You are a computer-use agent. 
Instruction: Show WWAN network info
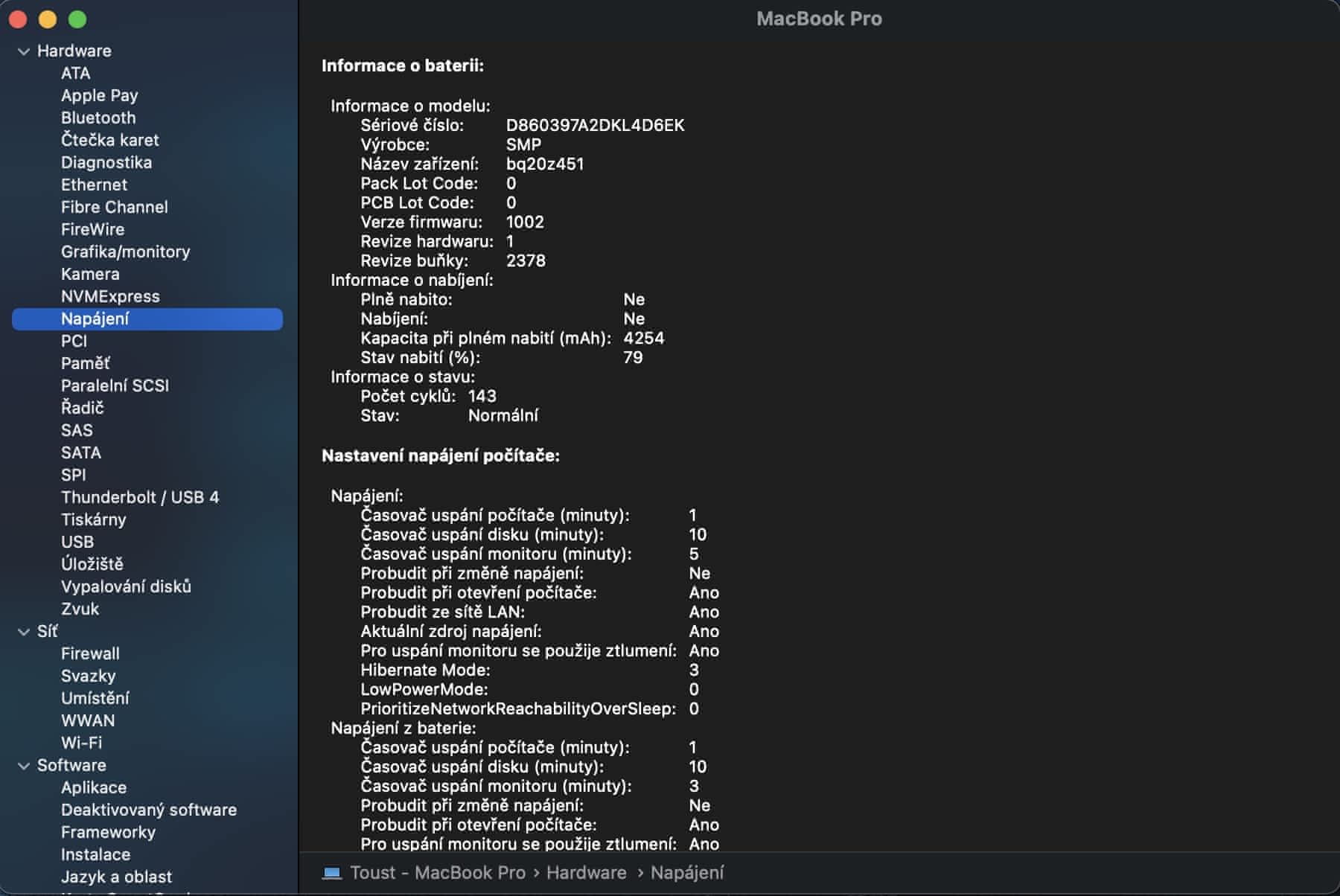click(x=88, y=720)
